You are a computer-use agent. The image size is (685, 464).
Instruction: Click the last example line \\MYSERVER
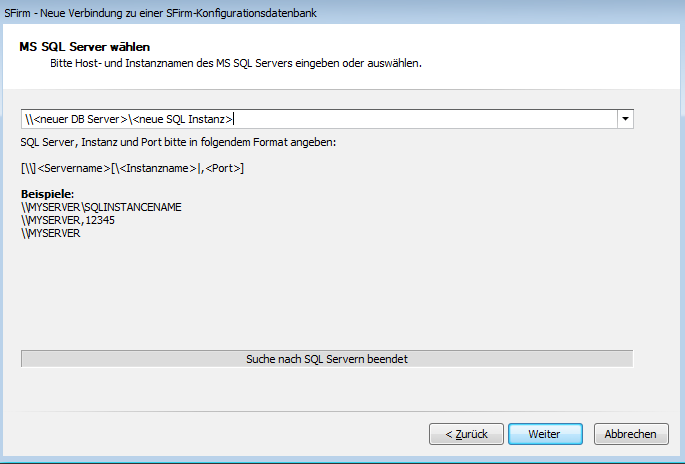tap(50, 233)
